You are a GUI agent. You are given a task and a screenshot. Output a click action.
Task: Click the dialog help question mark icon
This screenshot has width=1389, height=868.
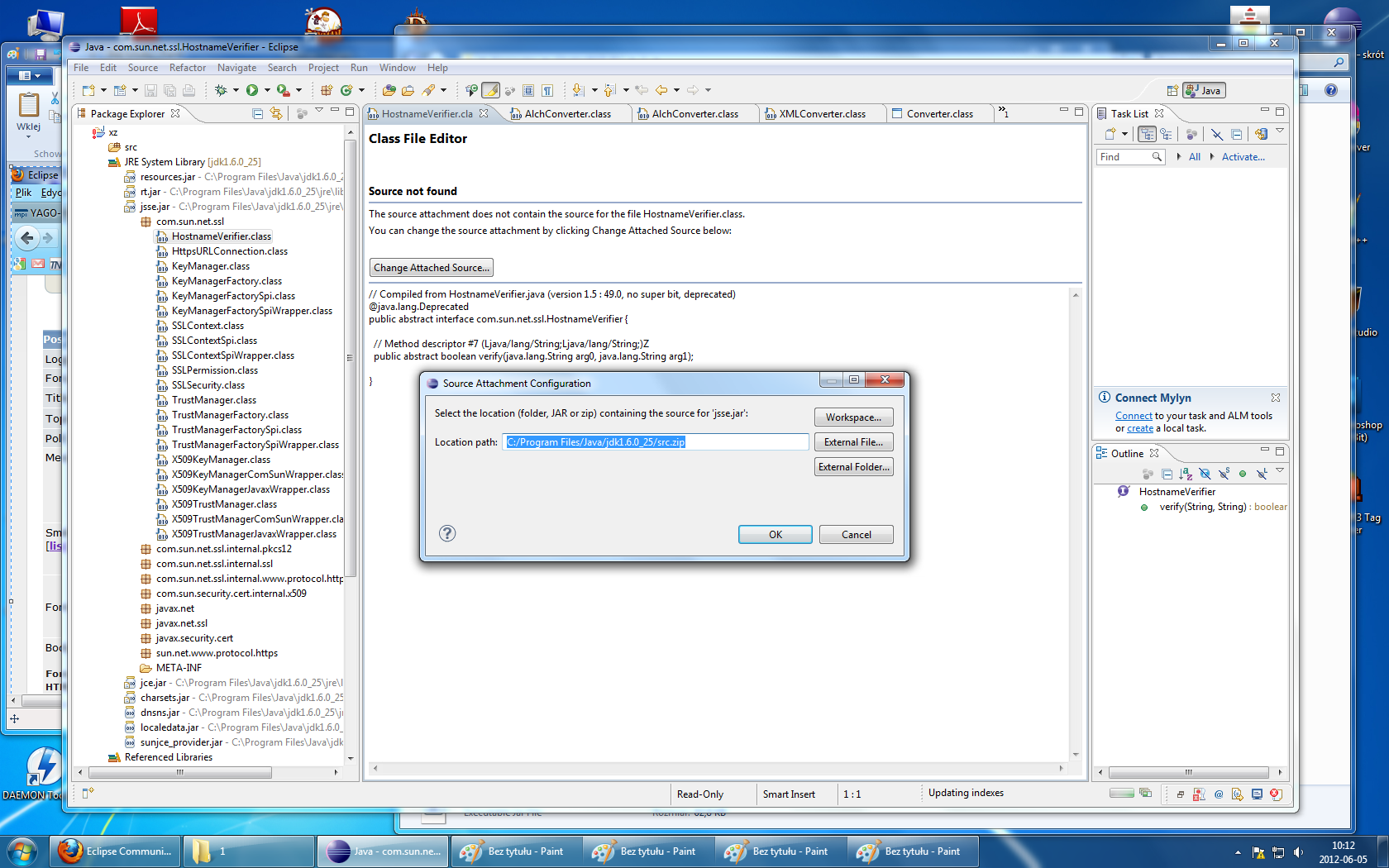(447, 533)
